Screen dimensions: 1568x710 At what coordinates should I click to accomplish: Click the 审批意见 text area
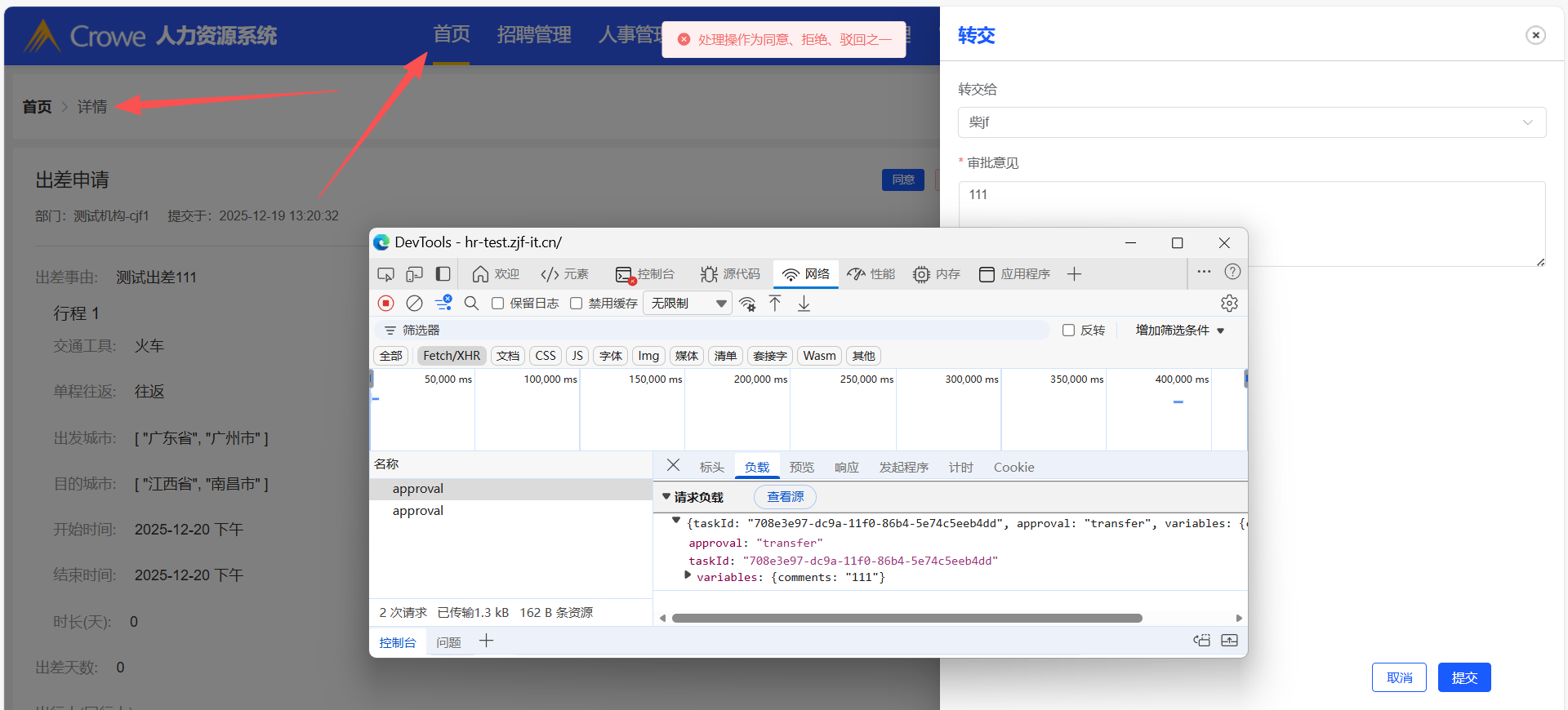[1251, 223]
